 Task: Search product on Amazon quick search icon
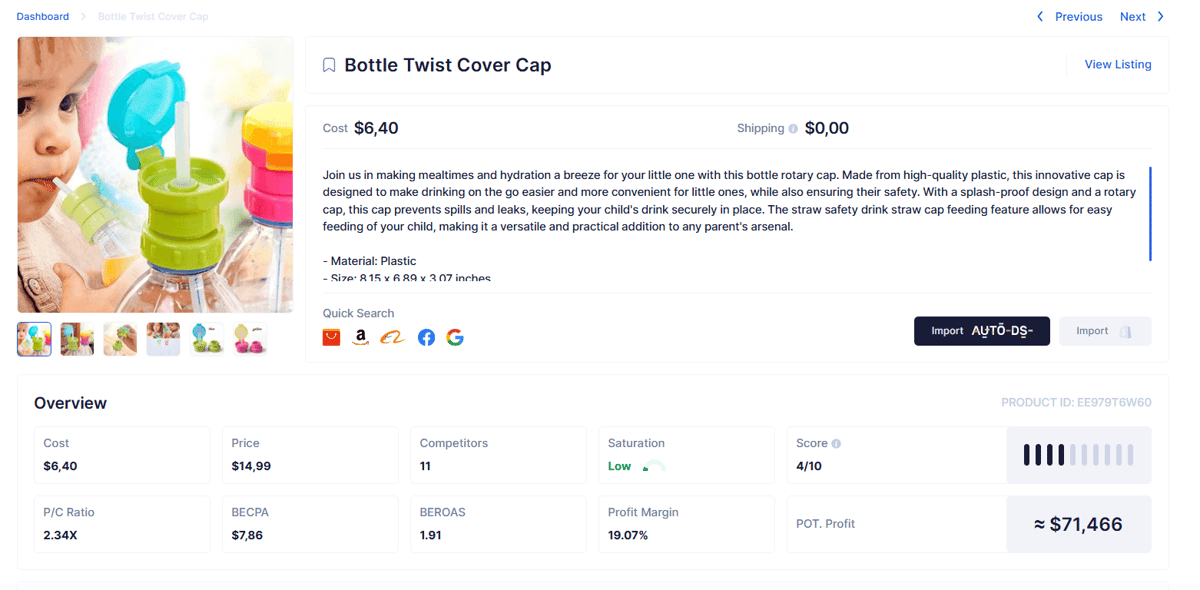click(x=361, y=337)
